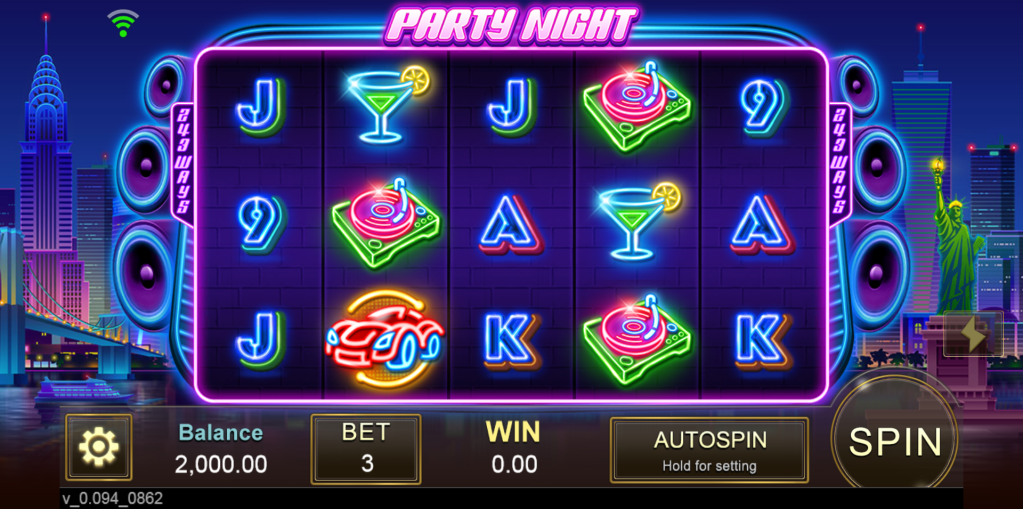This screenshot has height=509, width=1023.
Task: Start AUTOSPIN mode
Action: (x=709, y=450)
